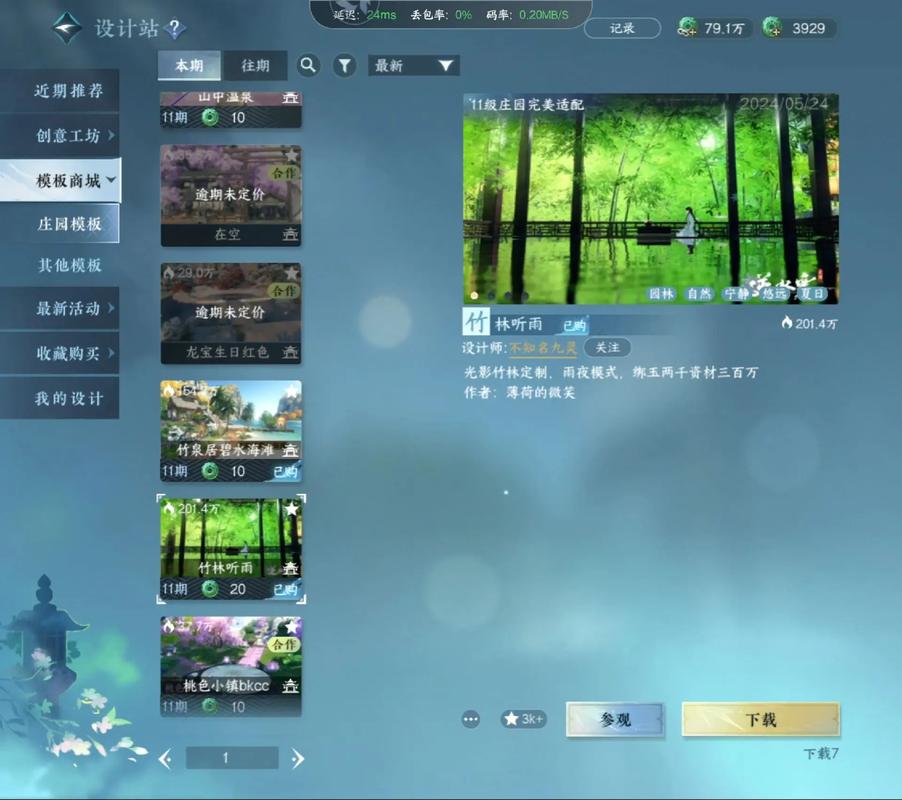Switch to the 本期 tab

pyautogui.click(x=189, y=66)
